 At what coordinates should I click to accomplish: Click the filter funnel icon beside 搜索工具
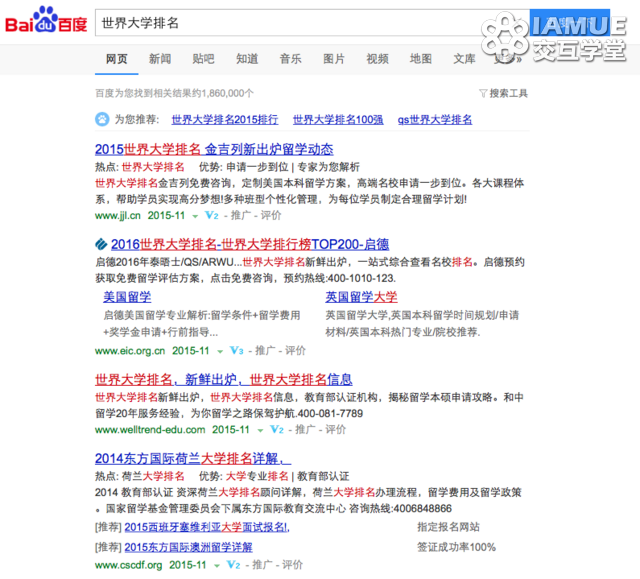click(x=483, y=94)
